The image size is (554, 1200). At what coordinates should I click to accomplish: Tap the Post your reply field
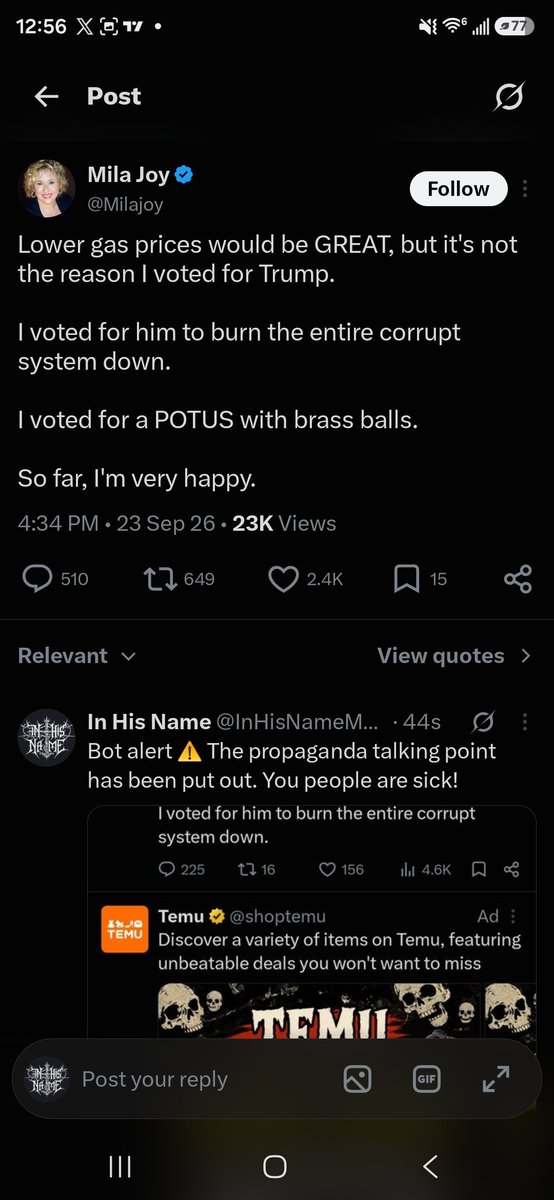coord(155,1079)
